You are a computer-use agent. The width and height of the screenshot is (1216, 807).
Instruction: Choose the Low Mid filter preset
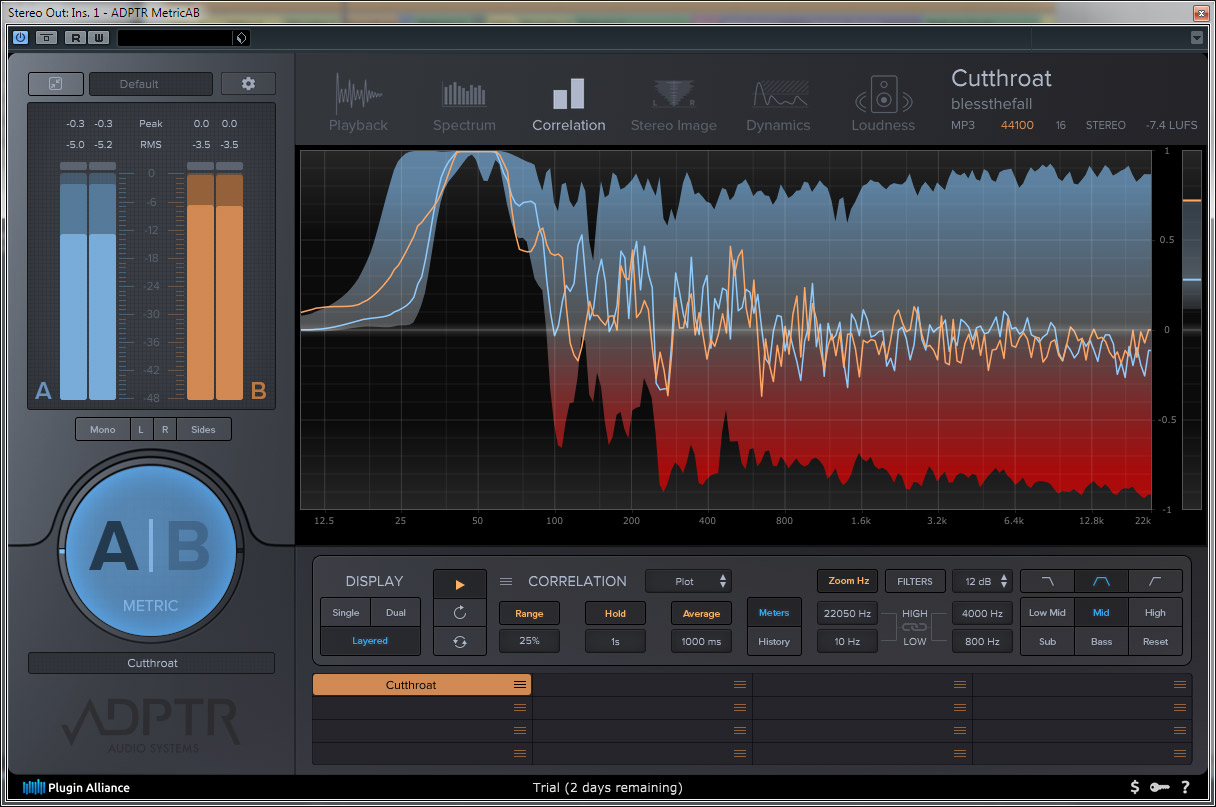1047,613
